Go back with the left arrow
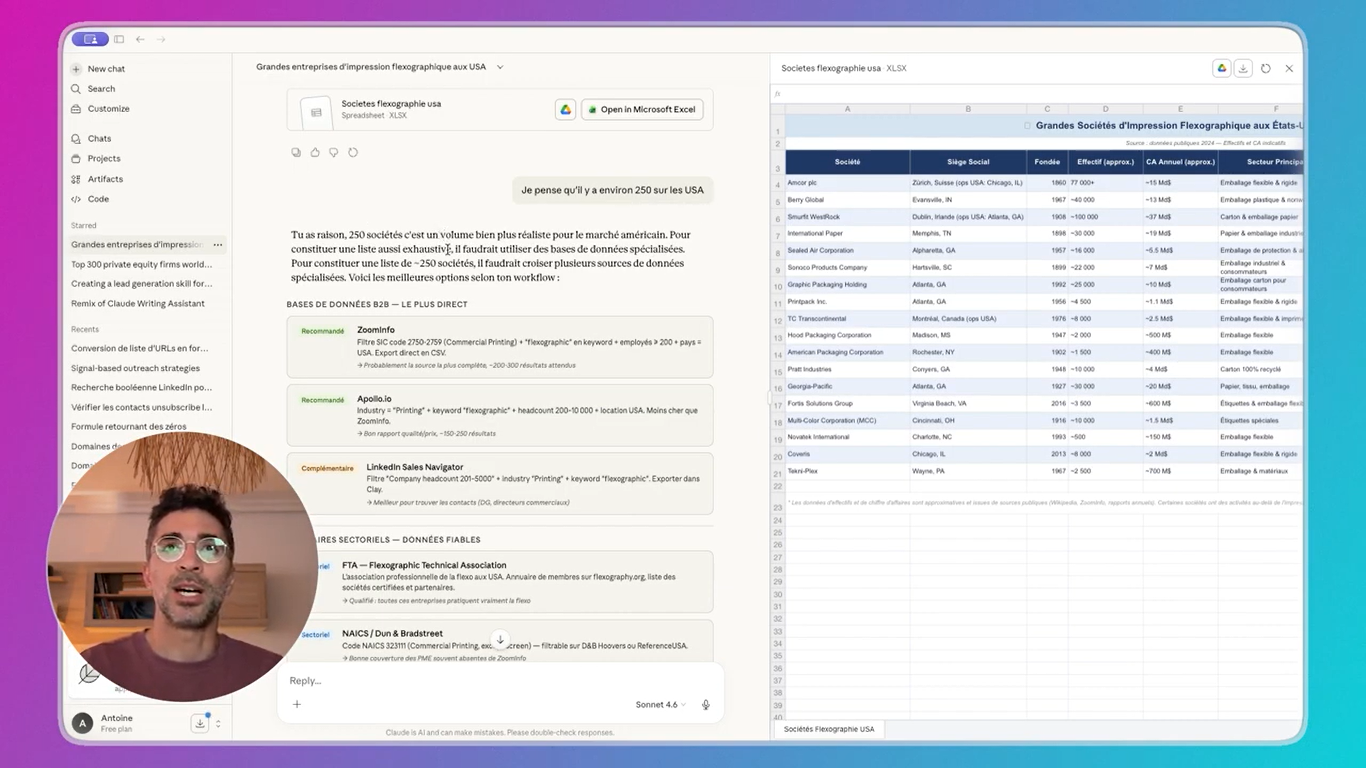Viewport: 1366px width, 768px height. point(140,39)
